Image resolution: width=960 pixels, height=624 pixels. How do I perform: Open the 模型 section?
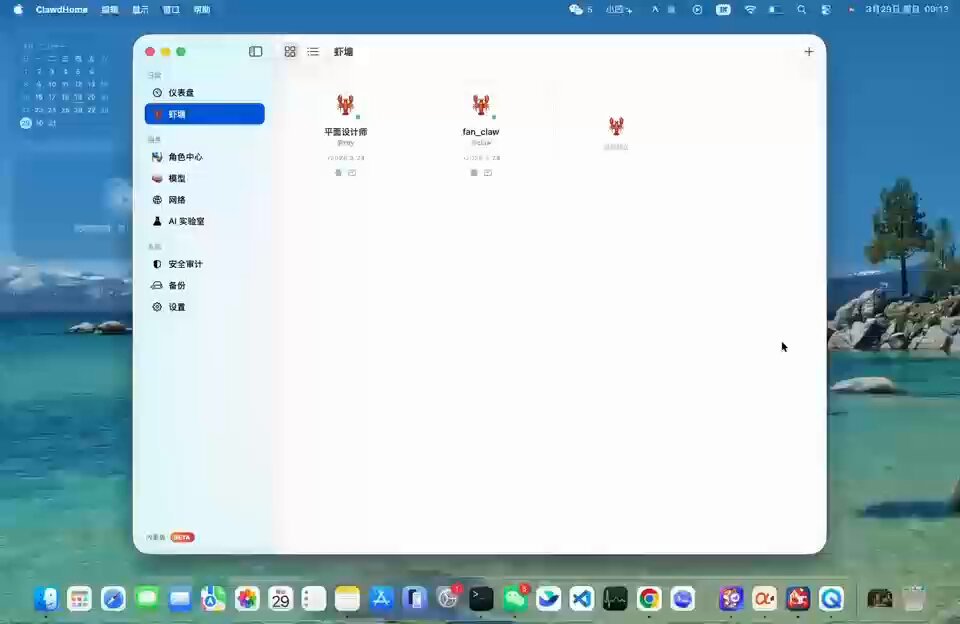click(177, 177)
